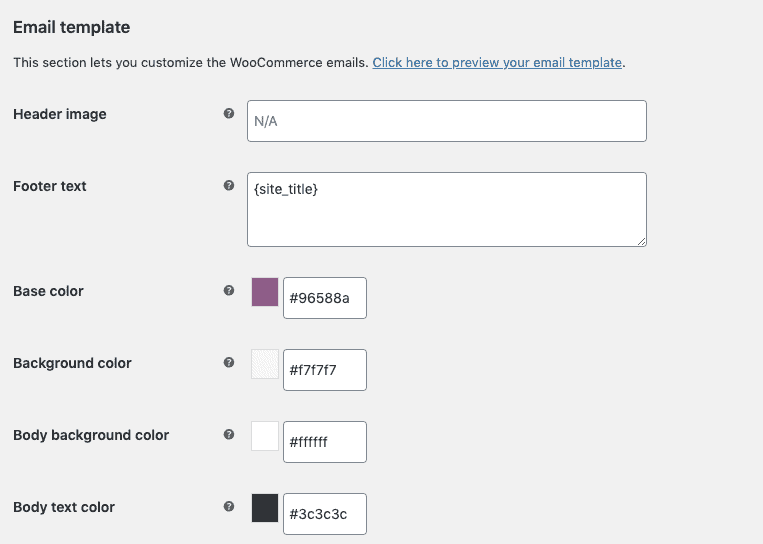
Task: Click the Base color hex field #96588a
Action: (x=325, y=298)
